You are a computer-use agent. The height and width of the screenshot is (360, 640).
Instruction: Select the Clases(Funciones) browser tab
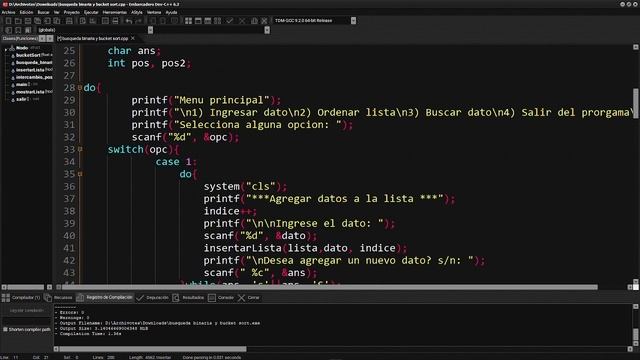(x=20, y=38)
